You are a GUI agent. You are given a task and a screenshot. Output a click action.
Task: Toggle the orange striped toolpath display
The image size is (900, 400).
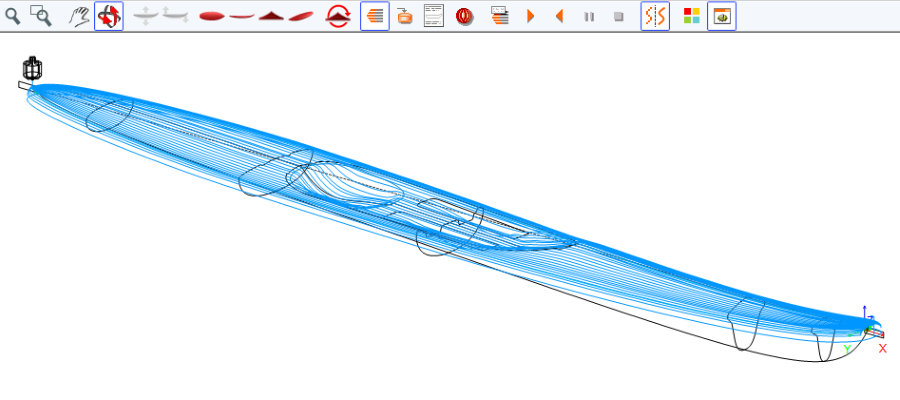[x=375, y=16]
